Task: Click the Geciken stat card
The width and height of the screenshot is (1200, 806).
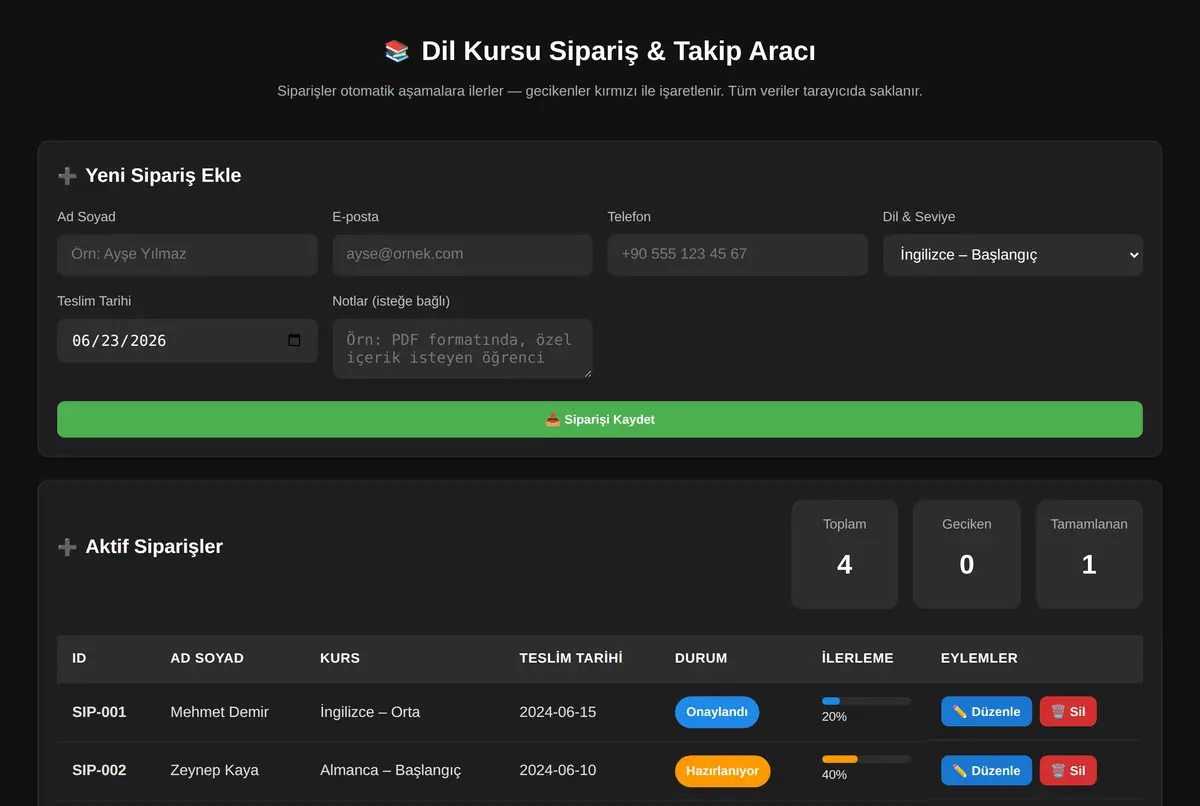Action: pos(967,554)
